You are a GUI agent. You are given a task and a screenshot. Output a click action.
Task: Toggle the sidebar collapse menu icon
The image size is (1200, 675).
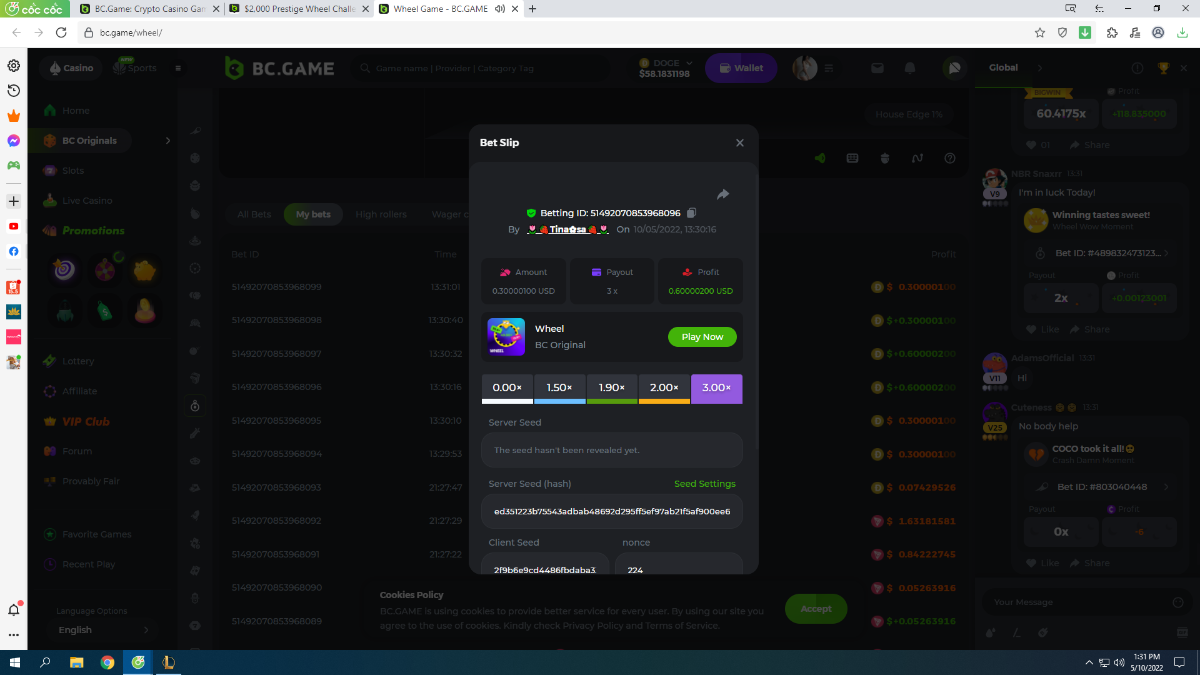coord(178,68)
